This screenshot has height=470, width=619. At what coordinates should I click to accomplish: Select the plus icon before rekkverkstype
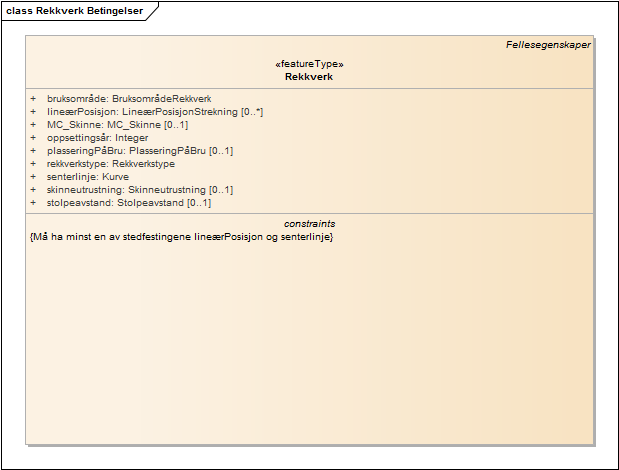coord(33,164)
